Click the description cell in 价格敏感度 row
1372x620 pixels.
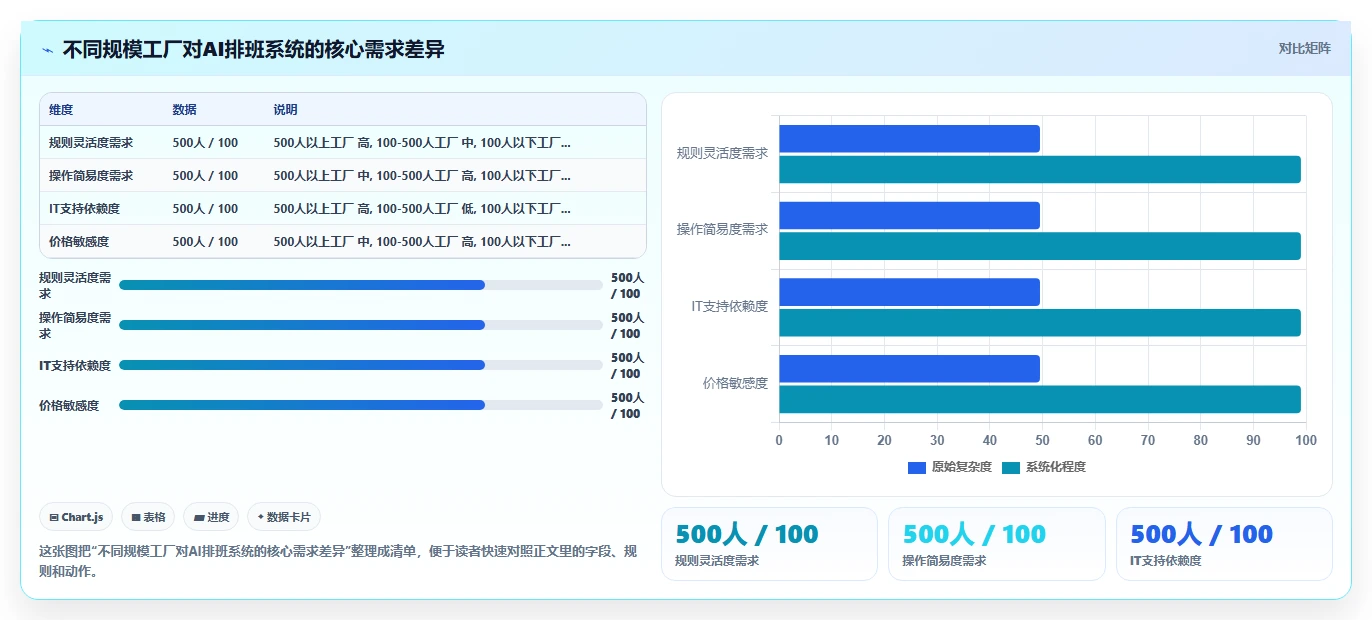click(x=422, y=242)
